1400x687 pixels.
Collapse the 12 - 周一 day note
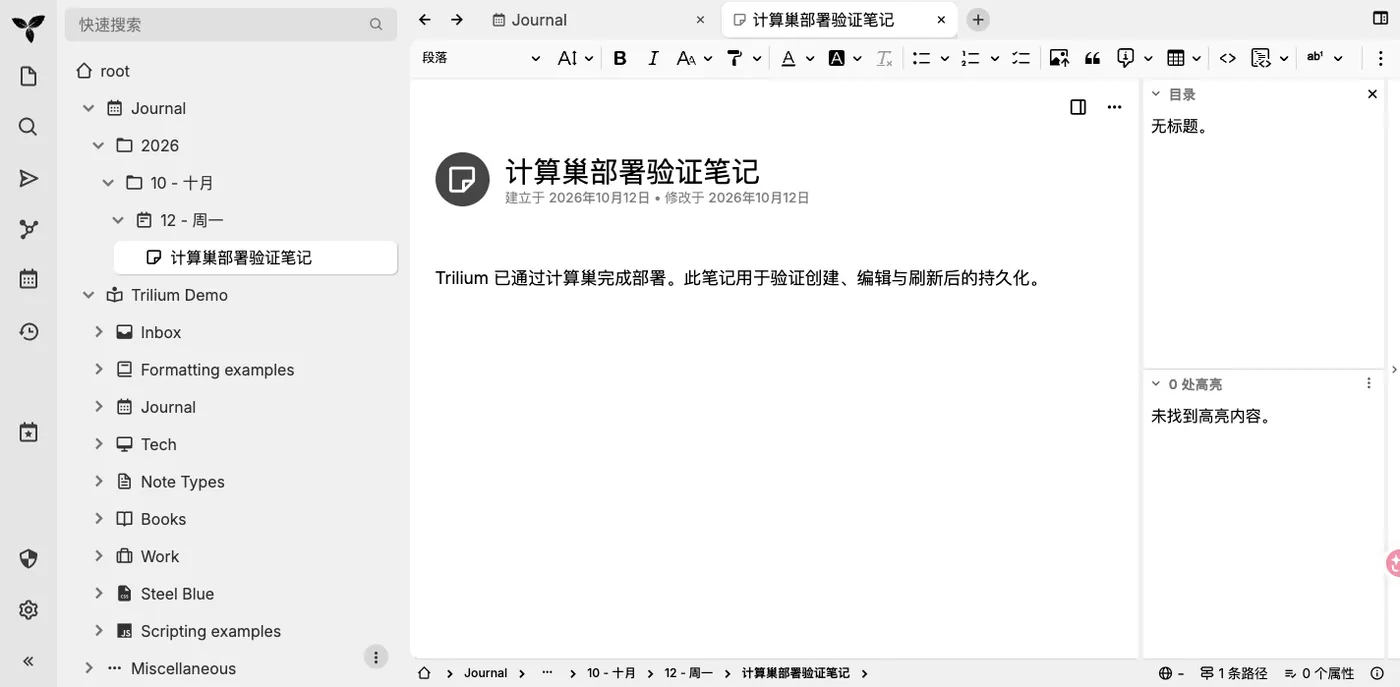click(118, 220)
